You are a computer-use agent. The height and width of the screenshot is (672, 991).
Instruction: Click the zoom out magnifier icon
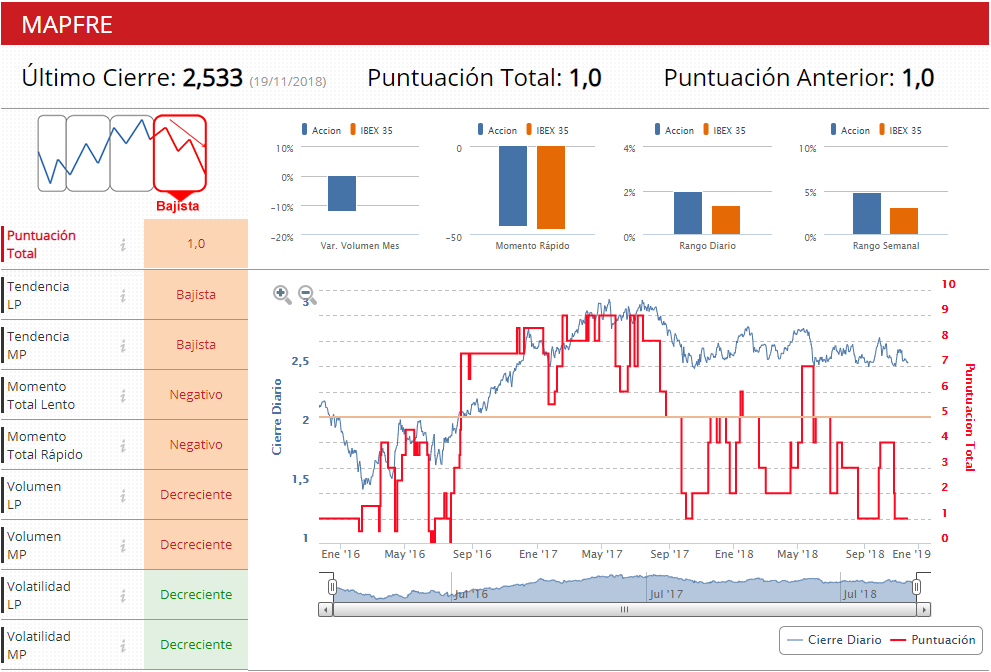pyautogui.click(x=307, y=295)
